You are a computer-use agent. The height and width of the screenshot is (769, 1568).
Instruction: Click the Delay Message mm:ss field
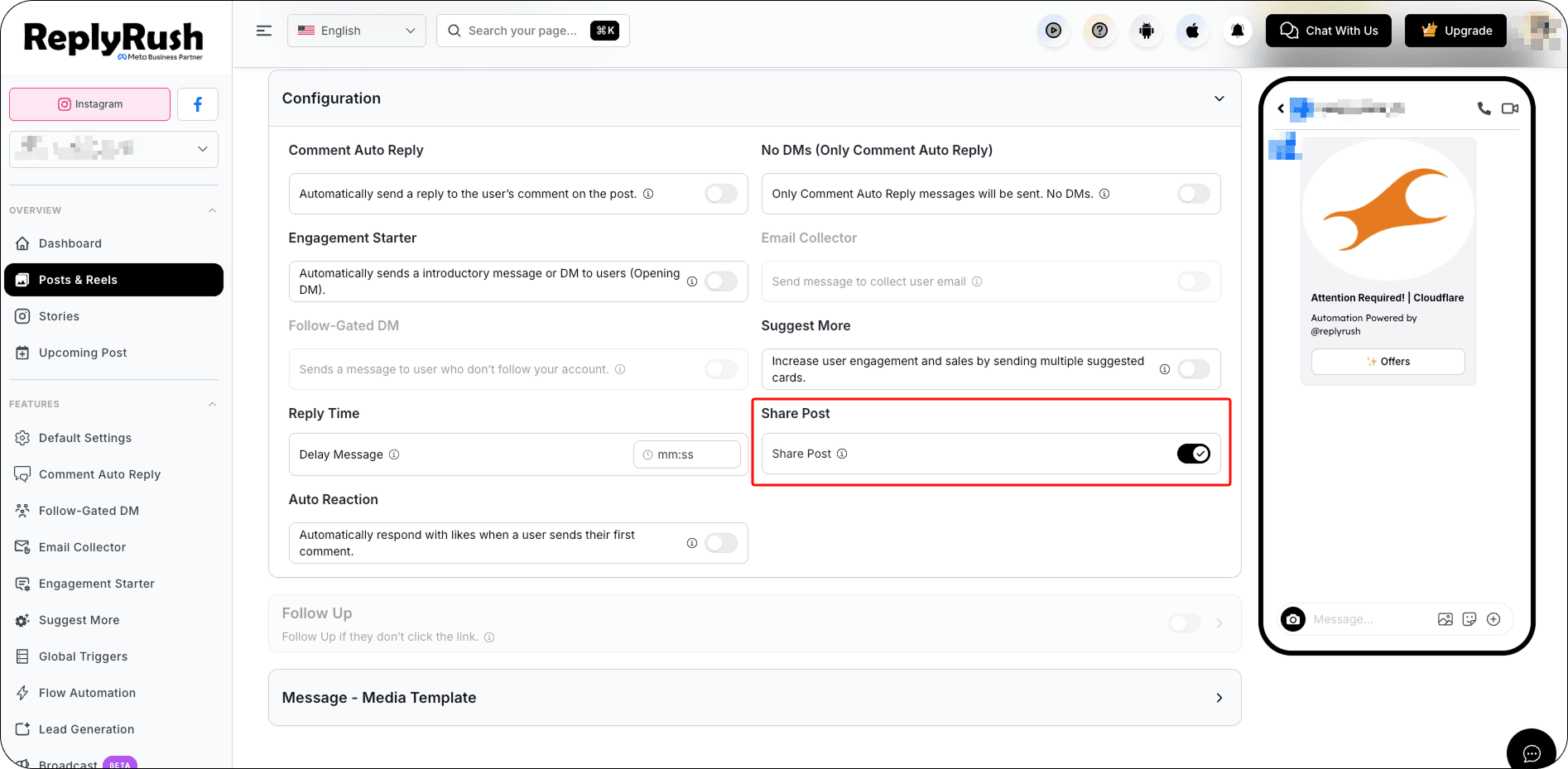(686, 454)
